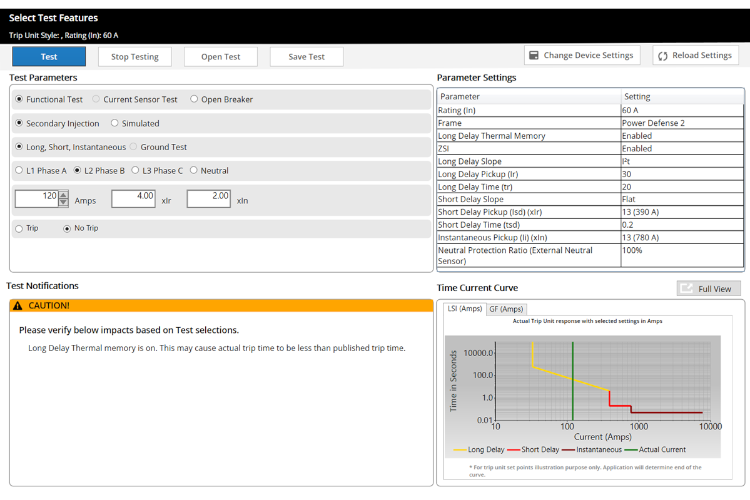
Task: Increase the Amps value with up arrow
Action: (x=64, y=194)
